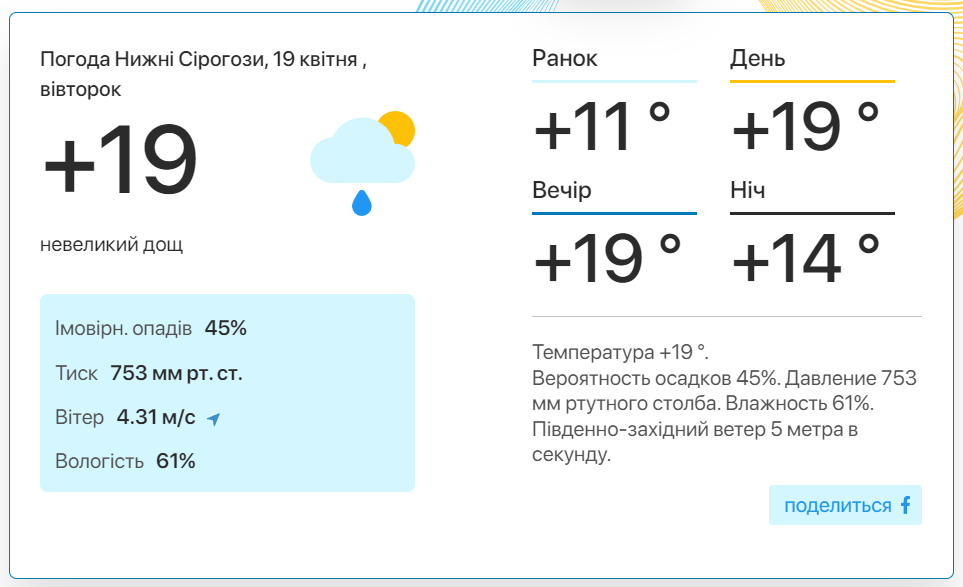Click the +11° morning temperature value

pyautogui.click(x=602, y=127)
